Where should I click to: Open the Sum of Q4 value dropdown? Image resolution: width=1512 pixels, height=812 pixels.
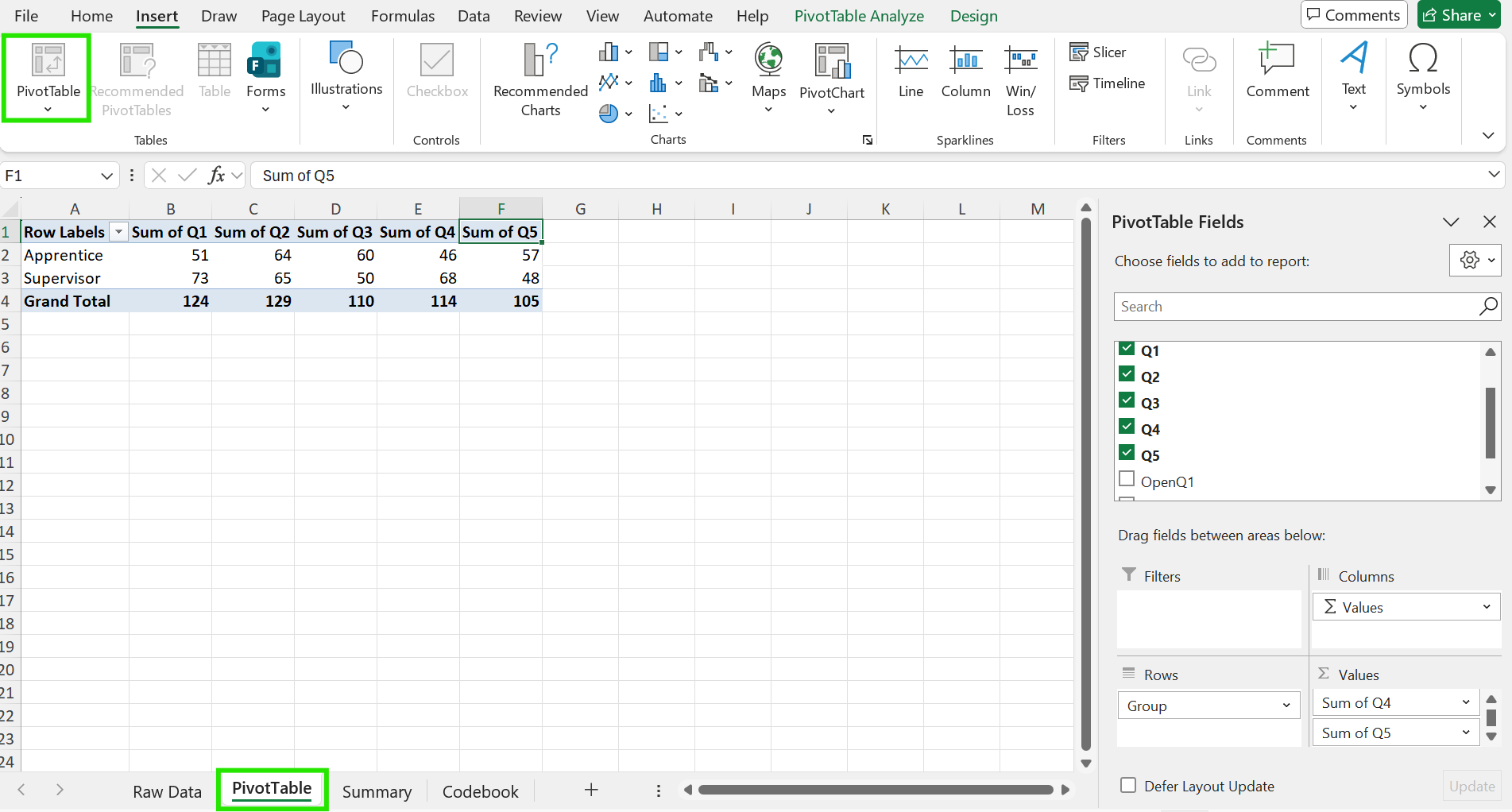point(1465,702)
